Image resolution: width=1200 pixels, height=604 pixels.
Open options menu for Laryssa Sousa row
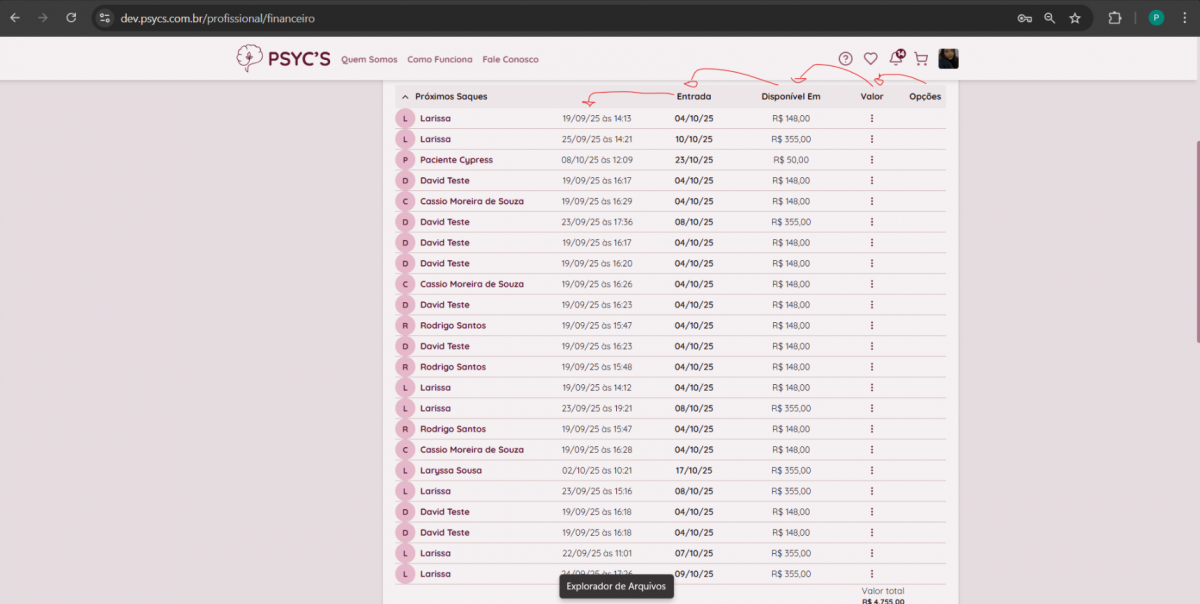tap(872, 470)
